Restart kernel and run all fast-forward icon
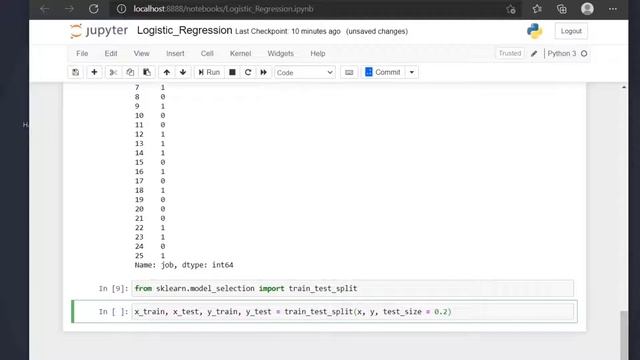The height and width of the screenshot is (360, 640). pos(263,72)
